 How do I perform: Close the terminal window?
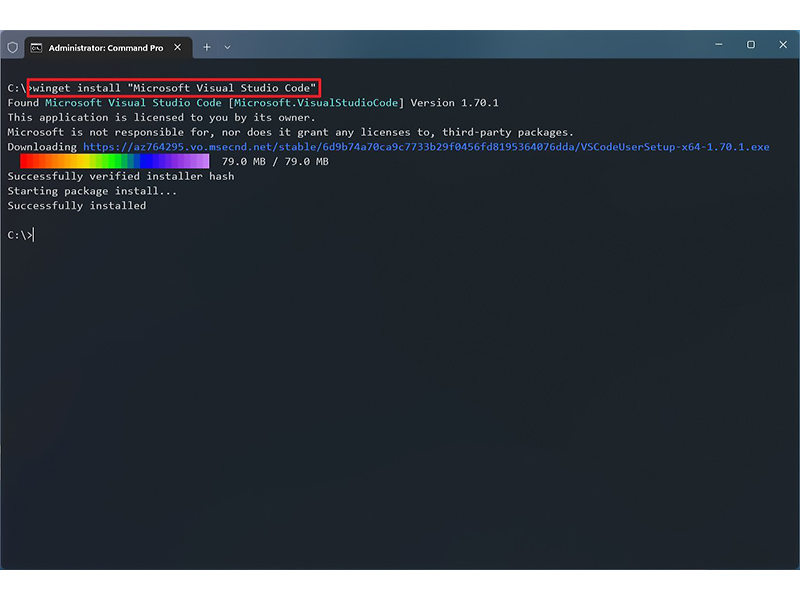tap(783, 45)
